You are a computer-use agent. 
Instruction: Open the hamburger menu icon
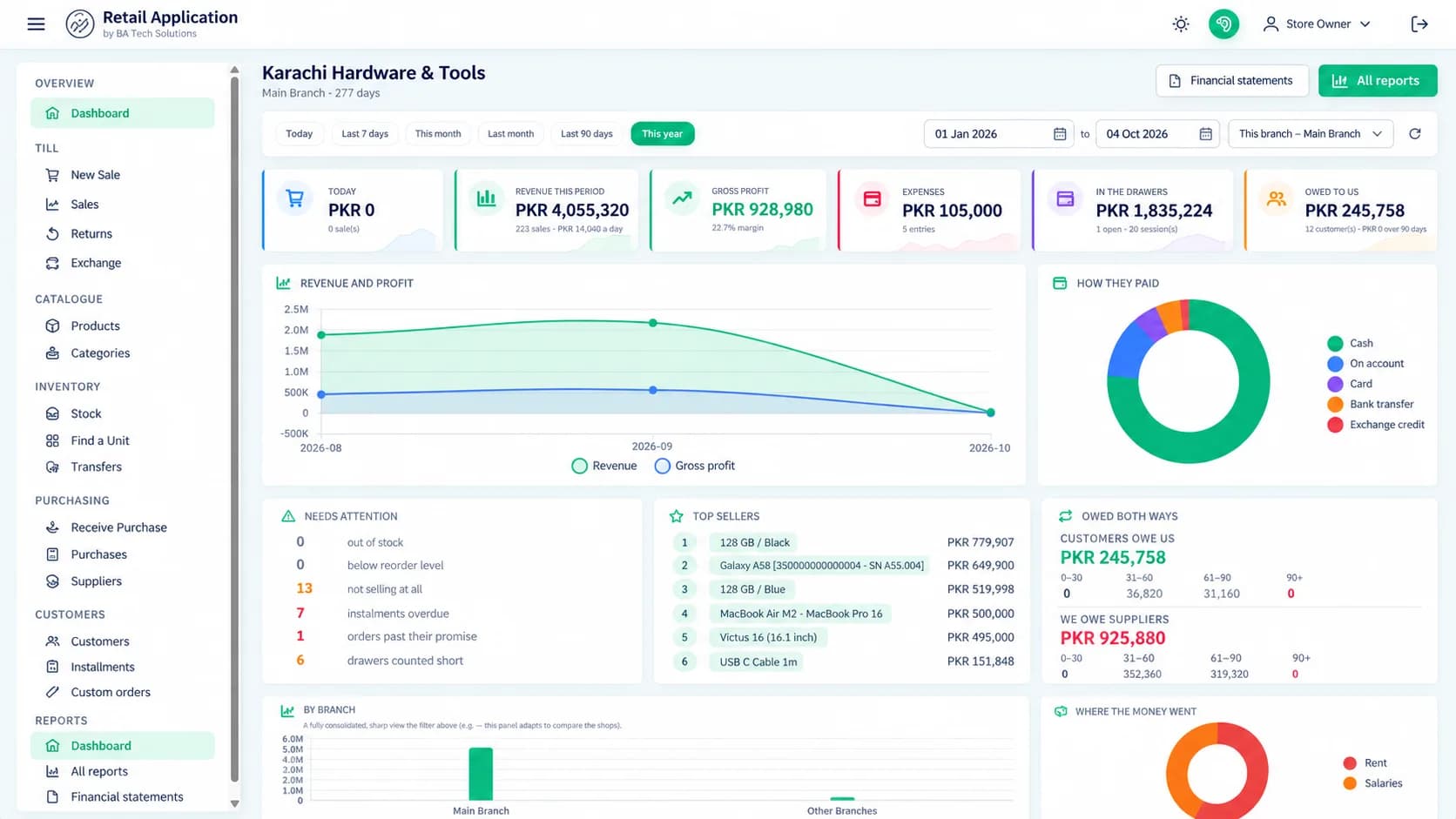36,24
